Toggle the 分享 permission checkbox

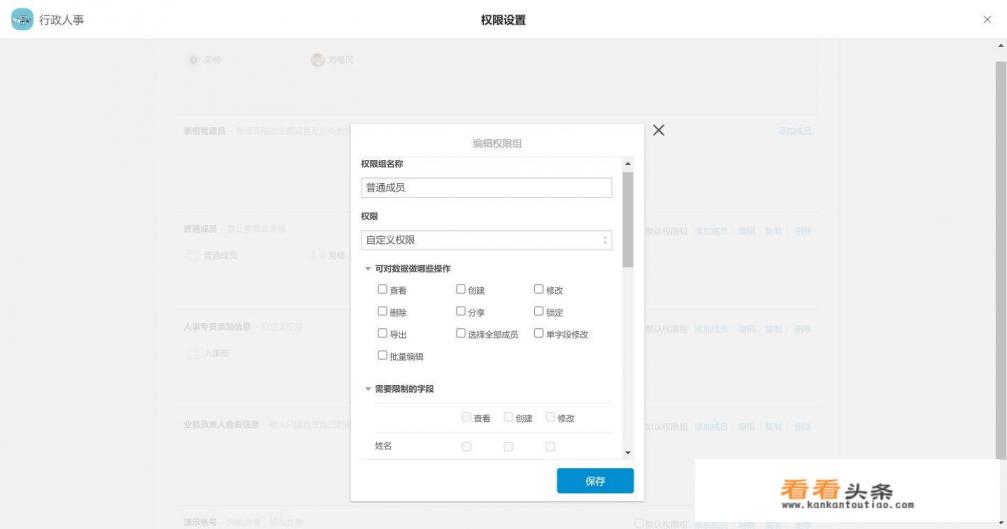[x=461, y=311]
